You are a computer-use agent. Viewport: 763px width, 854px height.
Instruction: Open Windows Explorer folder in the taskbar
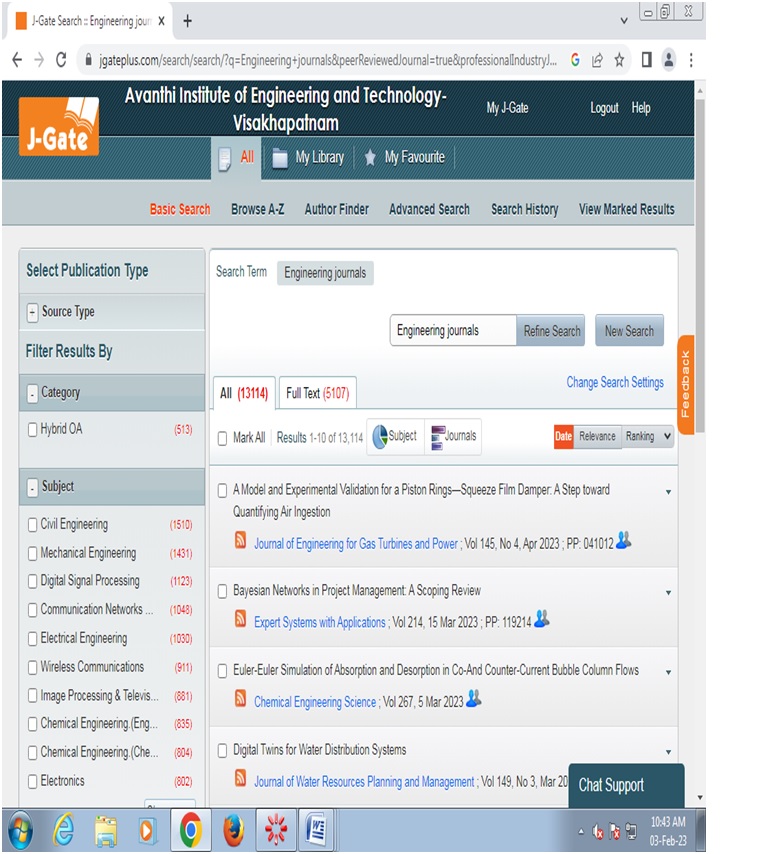click(x=106, y=831)
